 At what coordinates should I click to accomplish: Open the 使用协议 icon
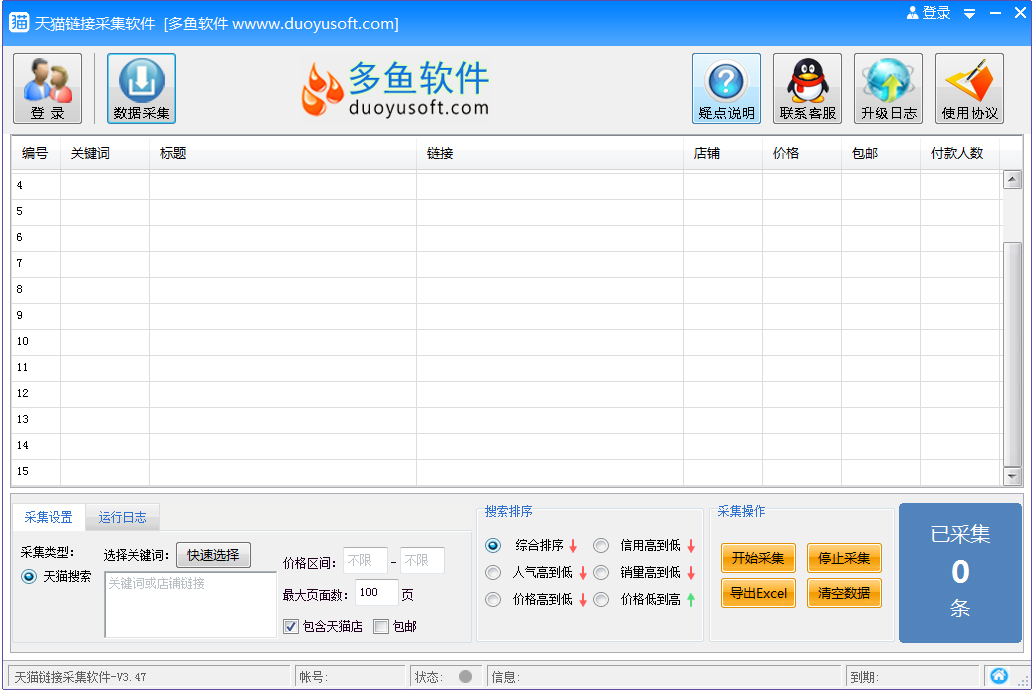tap(969, 88)
